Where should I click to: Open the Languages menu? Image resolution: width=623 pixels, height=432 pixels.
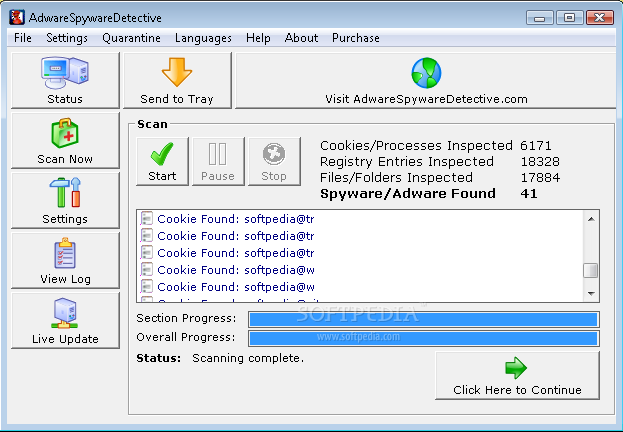click(x=203, y=38)
